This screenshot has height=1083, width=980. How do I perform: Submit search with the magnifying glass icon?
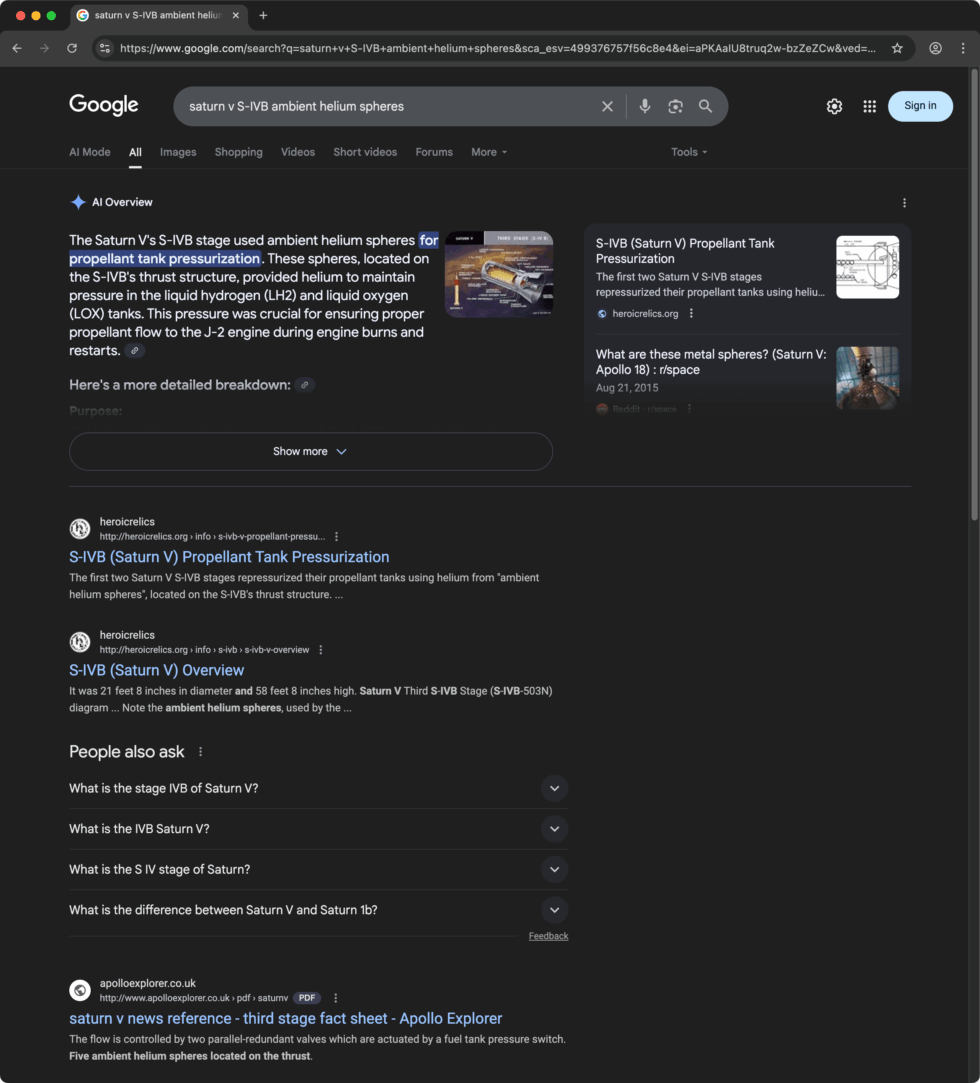tap(706, 106)
